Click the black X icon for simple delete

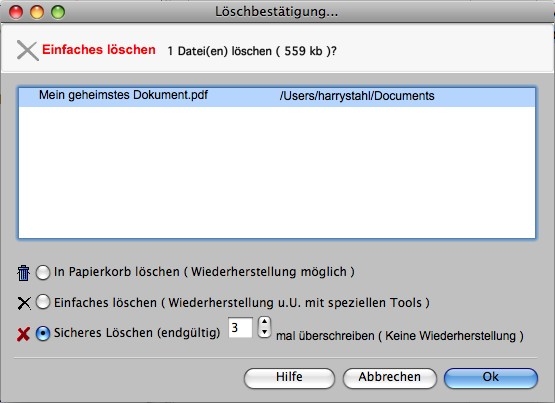(24, 303)
